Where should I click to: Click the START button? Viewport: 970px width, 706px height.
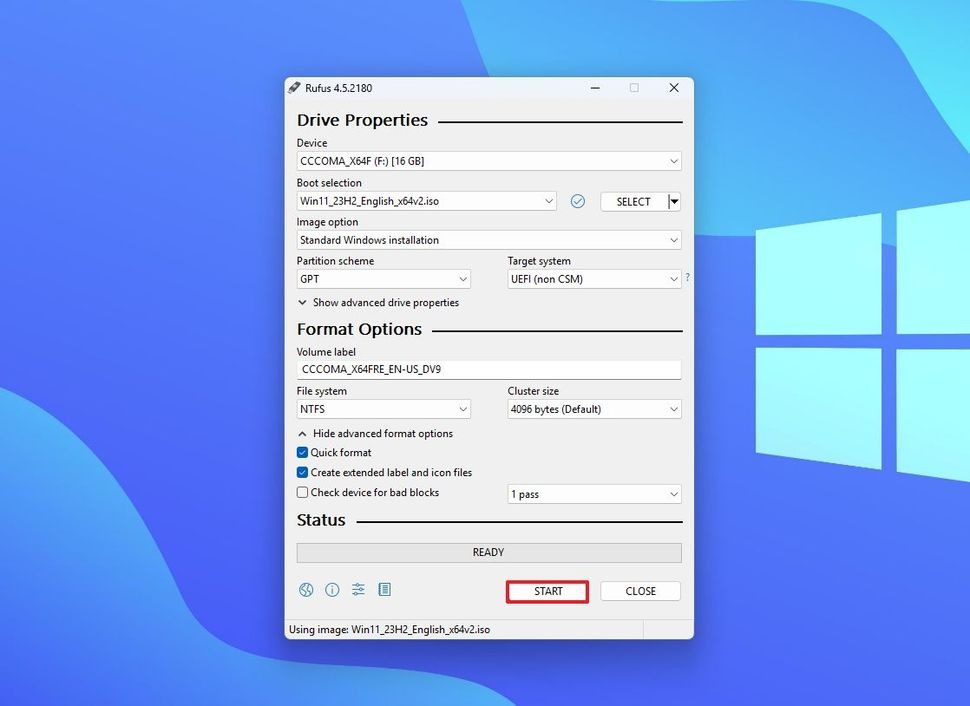547,591
